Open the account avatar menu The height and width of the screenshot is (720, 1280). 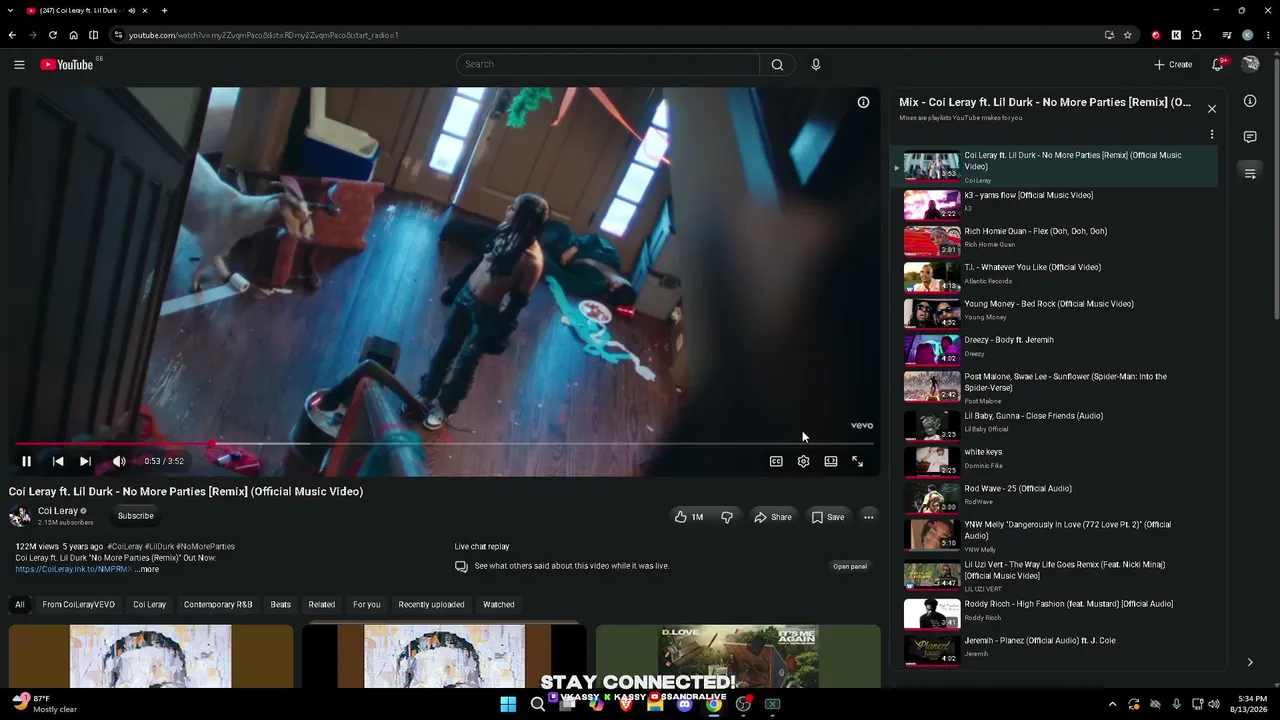tap(1250, 65)
